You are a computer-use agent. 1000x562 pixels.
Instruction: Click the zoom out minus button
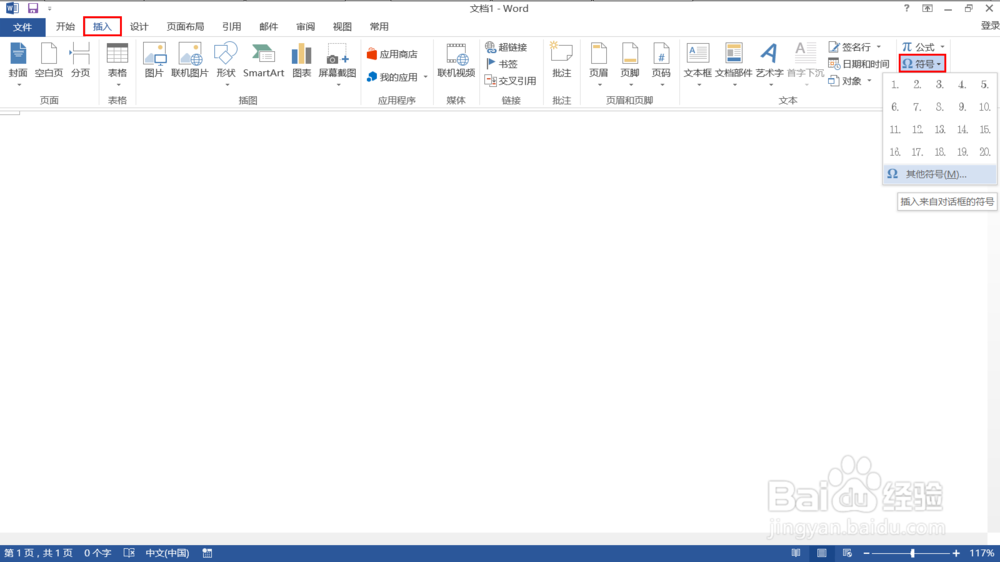click(x=866, y=553)
